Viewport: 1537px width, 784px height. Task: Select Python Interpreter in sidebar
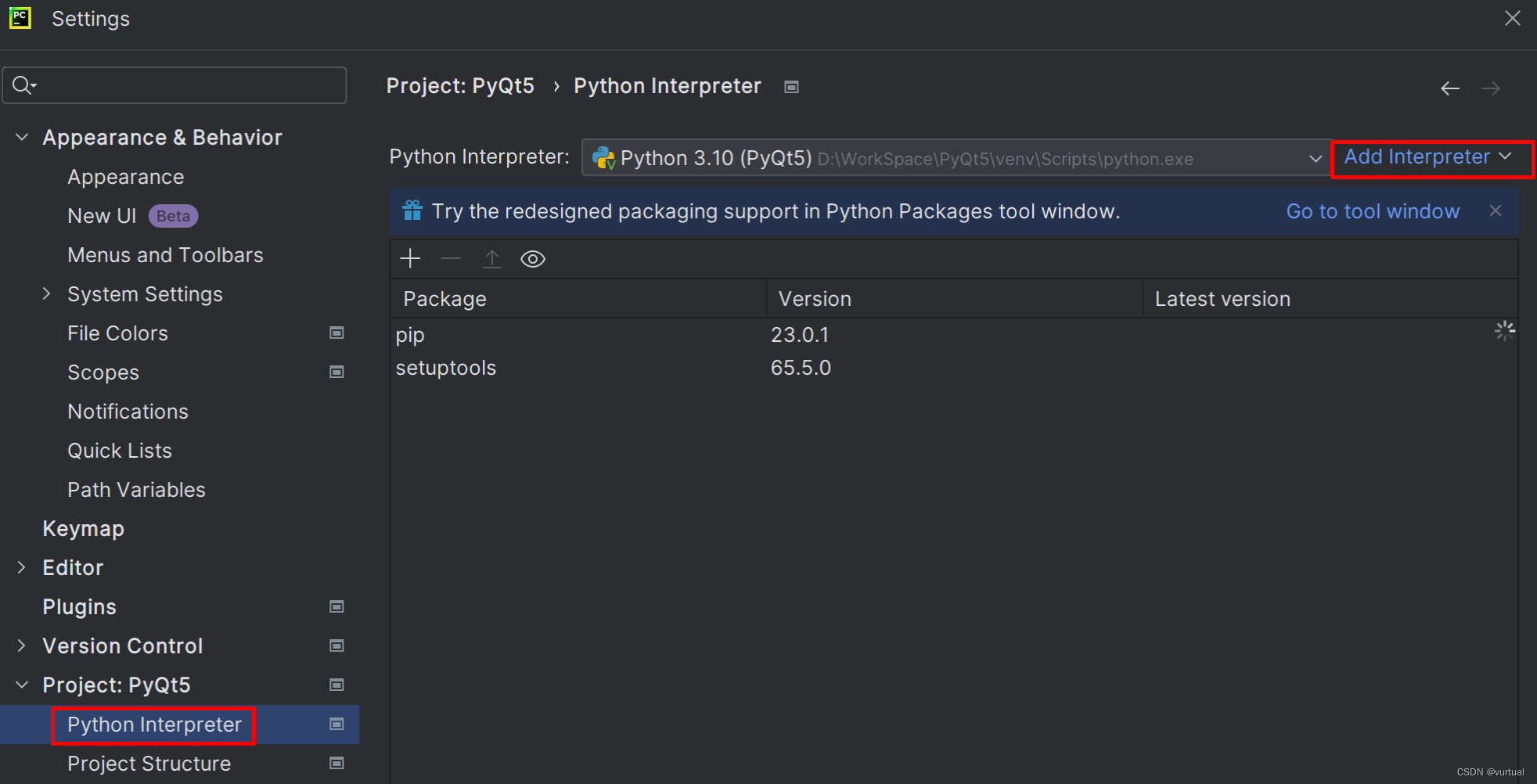click(x=154, y=725)
